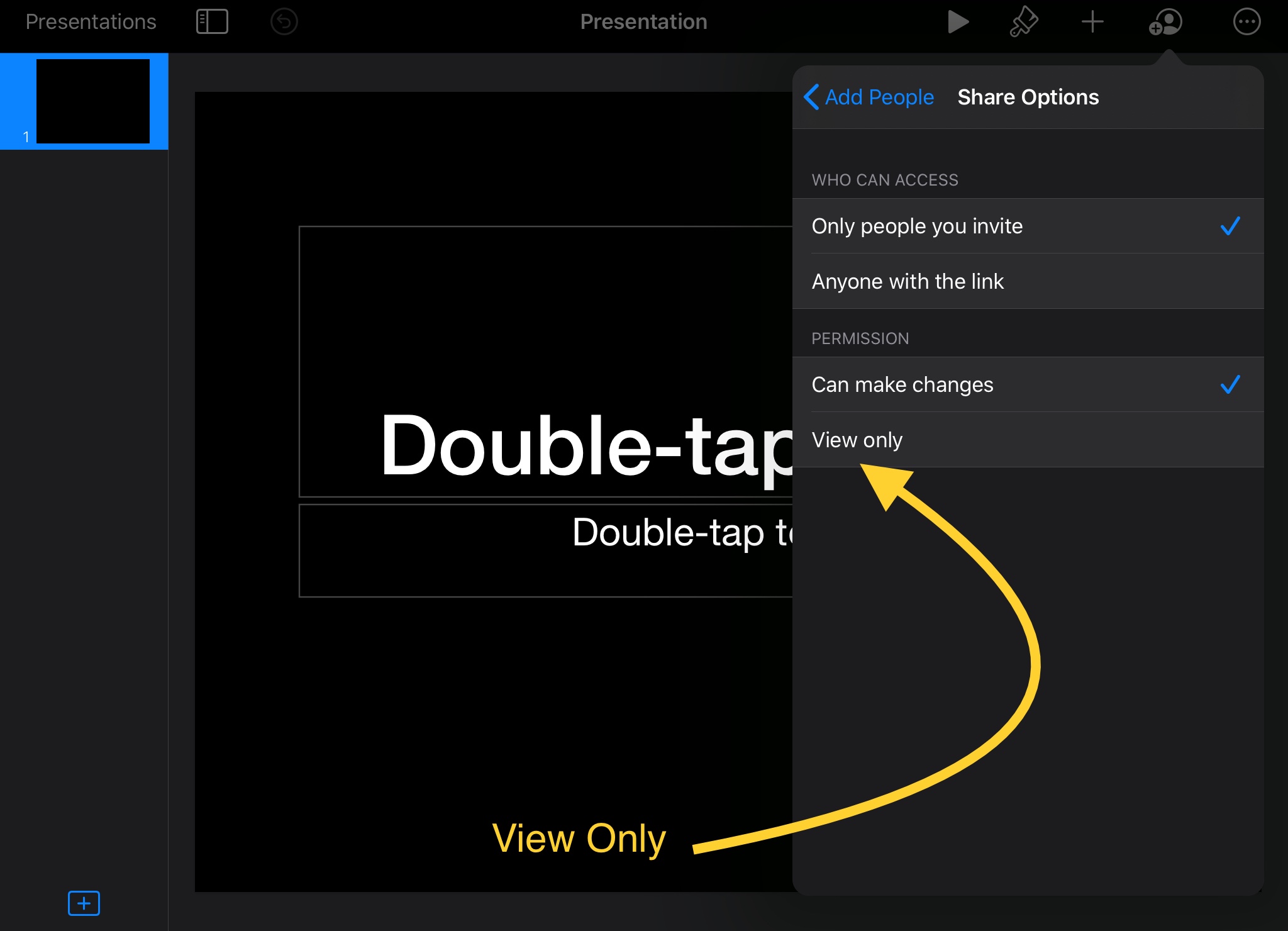1288x931 pixels.
Task: Open the Collaborate add-person icon
Action: [1165, 22]
